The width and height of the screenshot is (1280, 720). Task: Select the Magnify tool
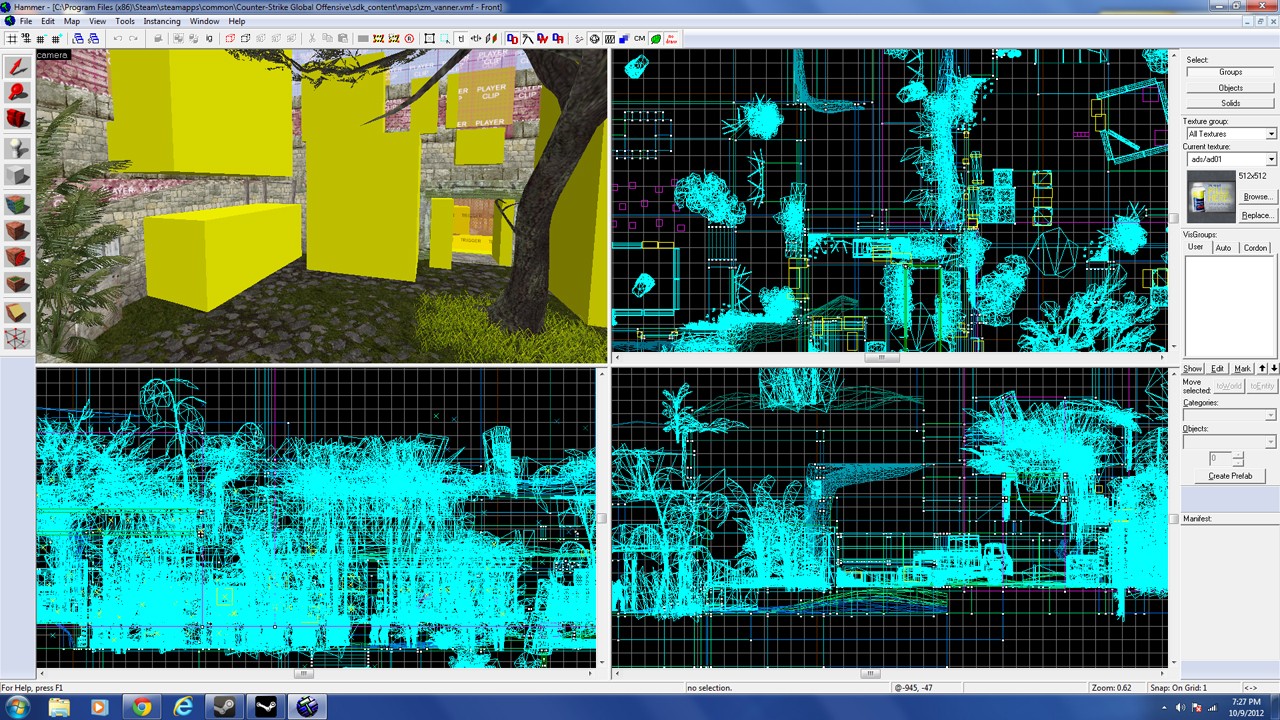click(x=17, y=93)
